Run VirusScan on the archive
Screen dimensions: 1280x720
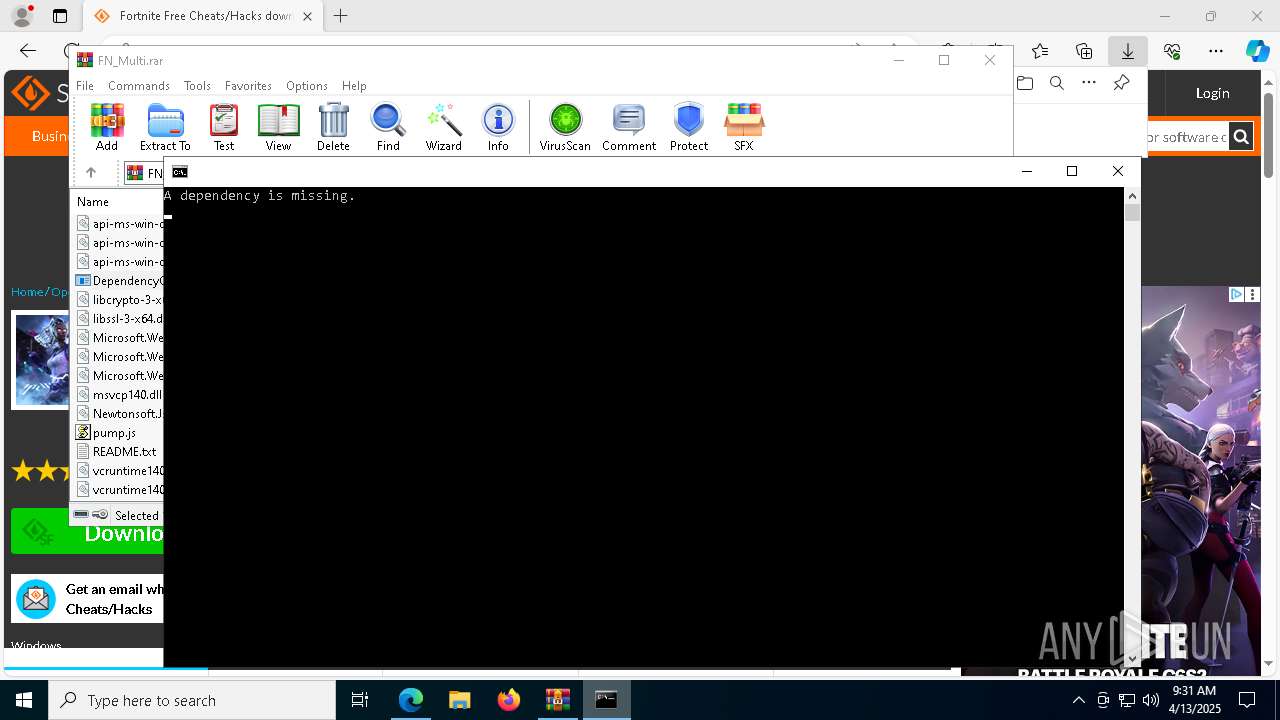point(565,127)
